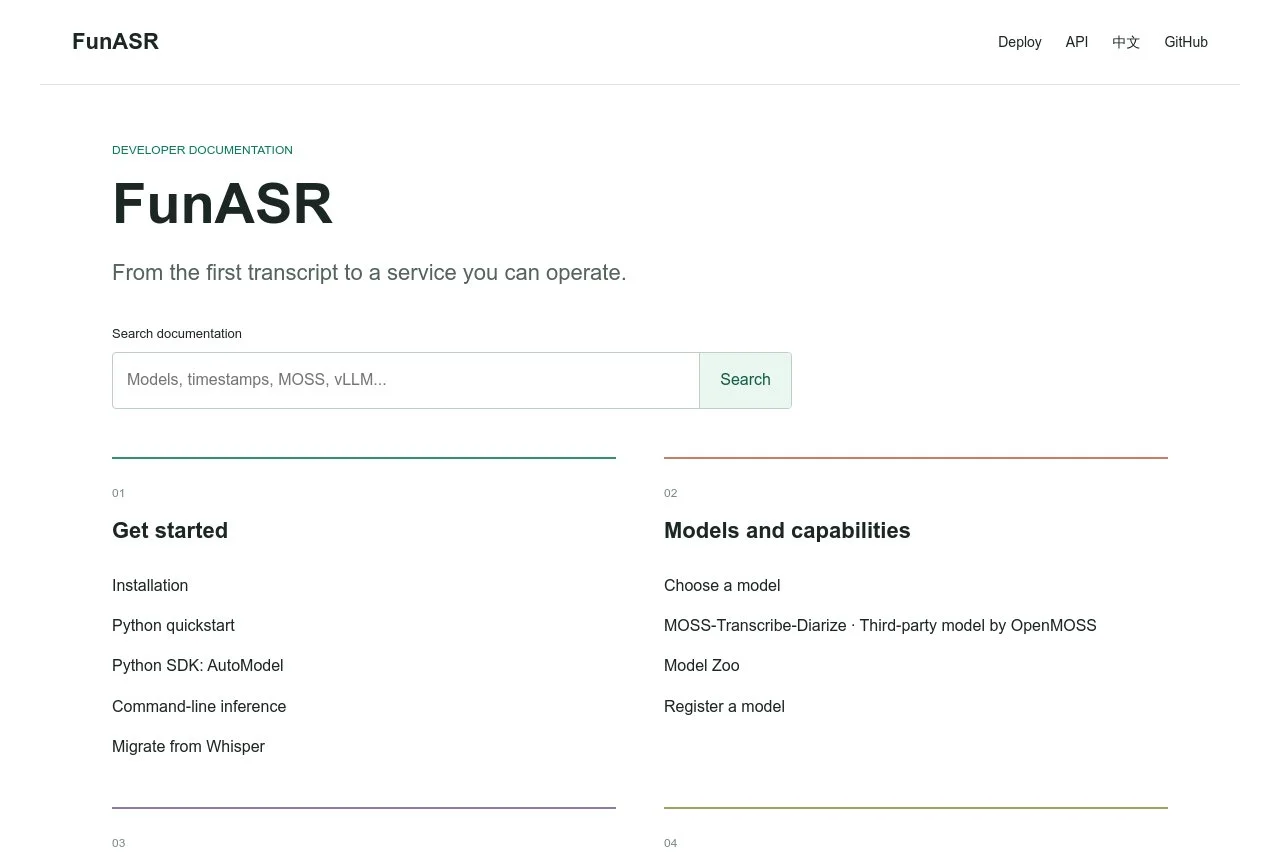
Task: Open MOSS-Transcribe-Diarize third-party model link
Action: click(880, 626)
